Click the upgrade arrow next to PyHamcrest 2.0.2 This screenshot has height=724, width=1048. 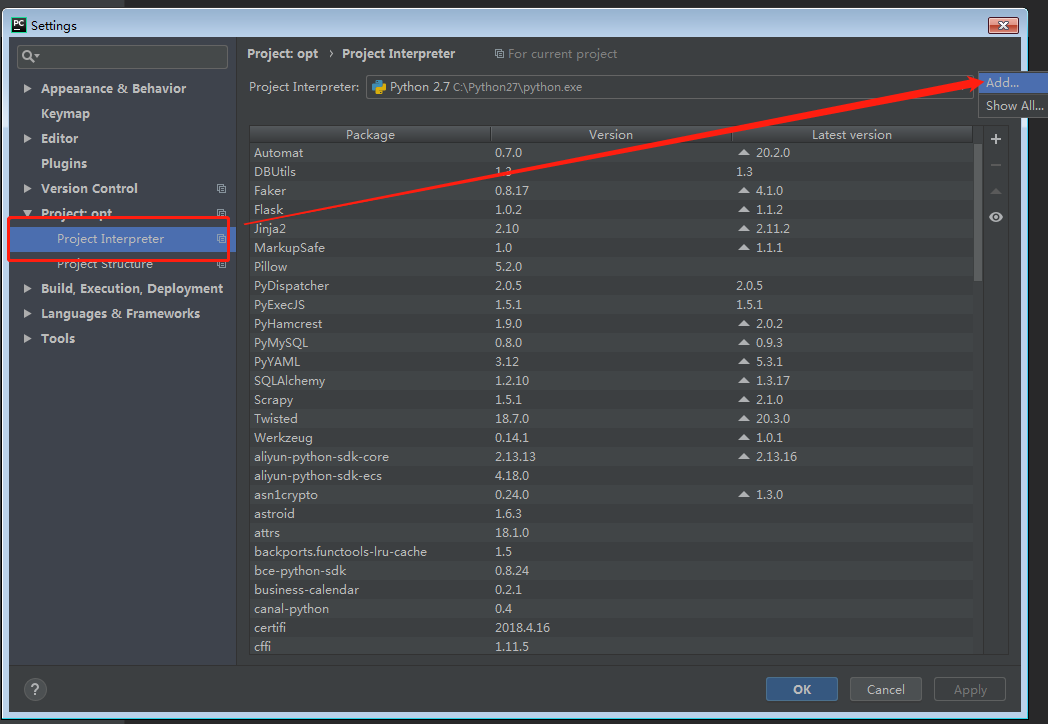point(744,324)
